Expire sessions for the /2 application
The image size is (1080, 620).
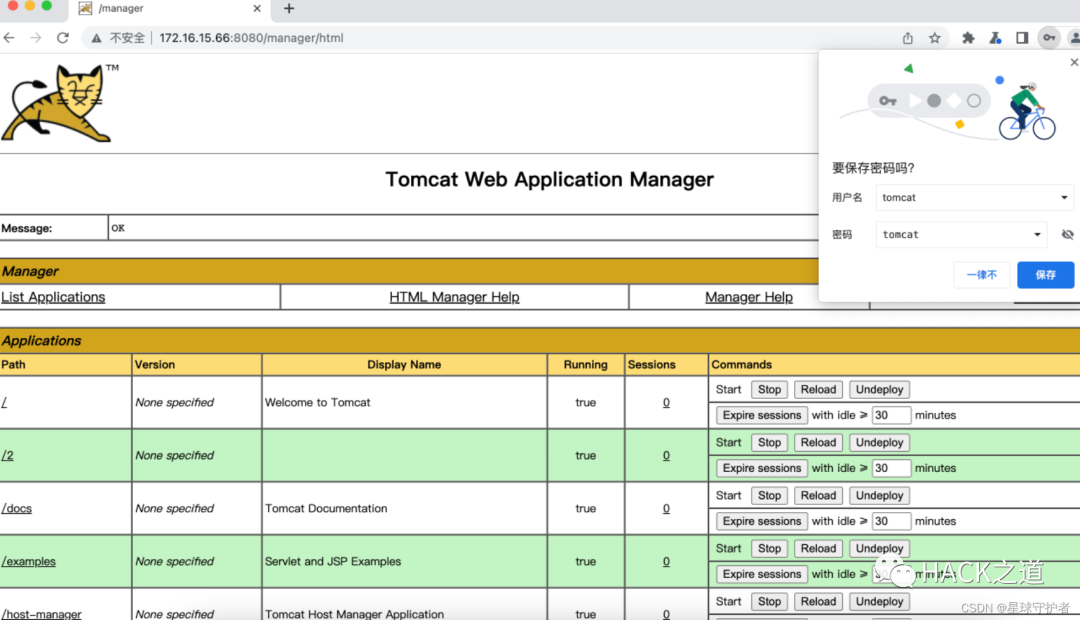coord(762,468)
